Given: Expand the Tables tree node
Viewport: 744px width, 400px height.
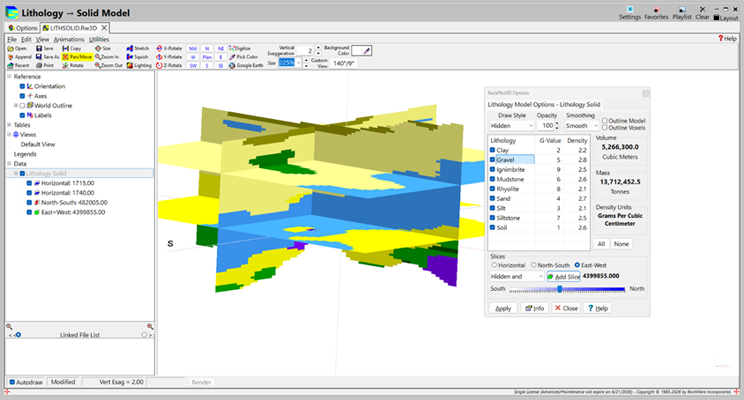Looking at the screenshot, I should point(9,125).
